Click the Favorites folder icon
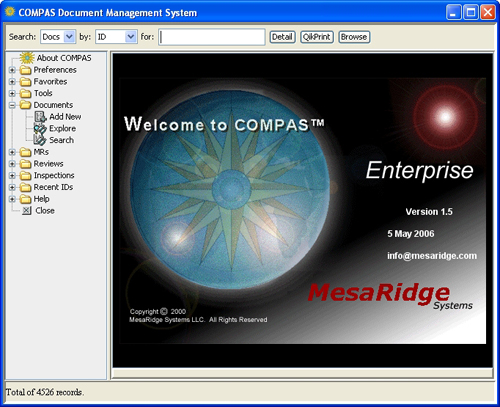 (x=25, y=82)
